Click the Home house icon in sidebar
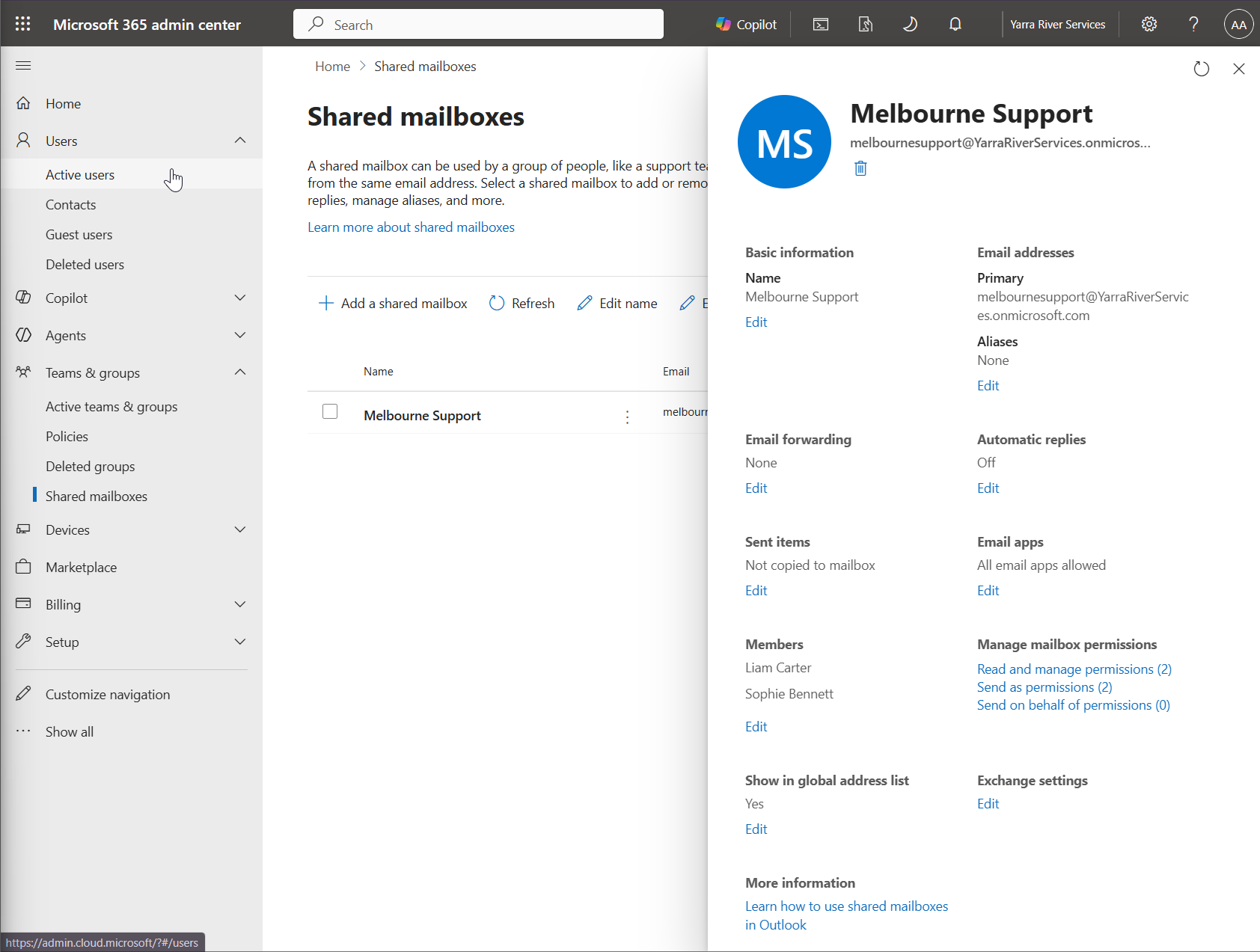This screenshot has height=952, width=1260. point(23,103)
